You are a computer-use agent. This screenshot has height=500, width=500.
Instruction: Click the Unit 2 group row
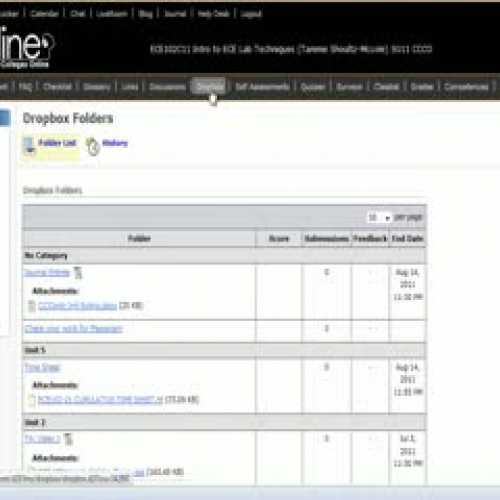click(224, 422)
